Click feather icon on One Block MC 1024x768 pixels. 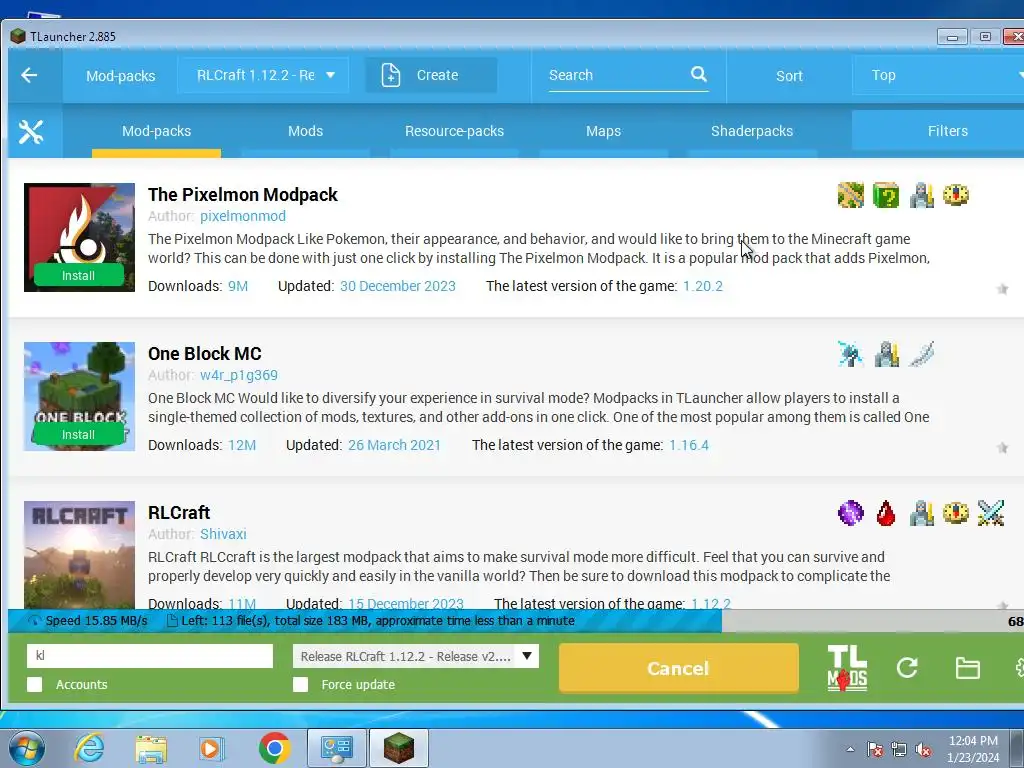click(921, 354)
